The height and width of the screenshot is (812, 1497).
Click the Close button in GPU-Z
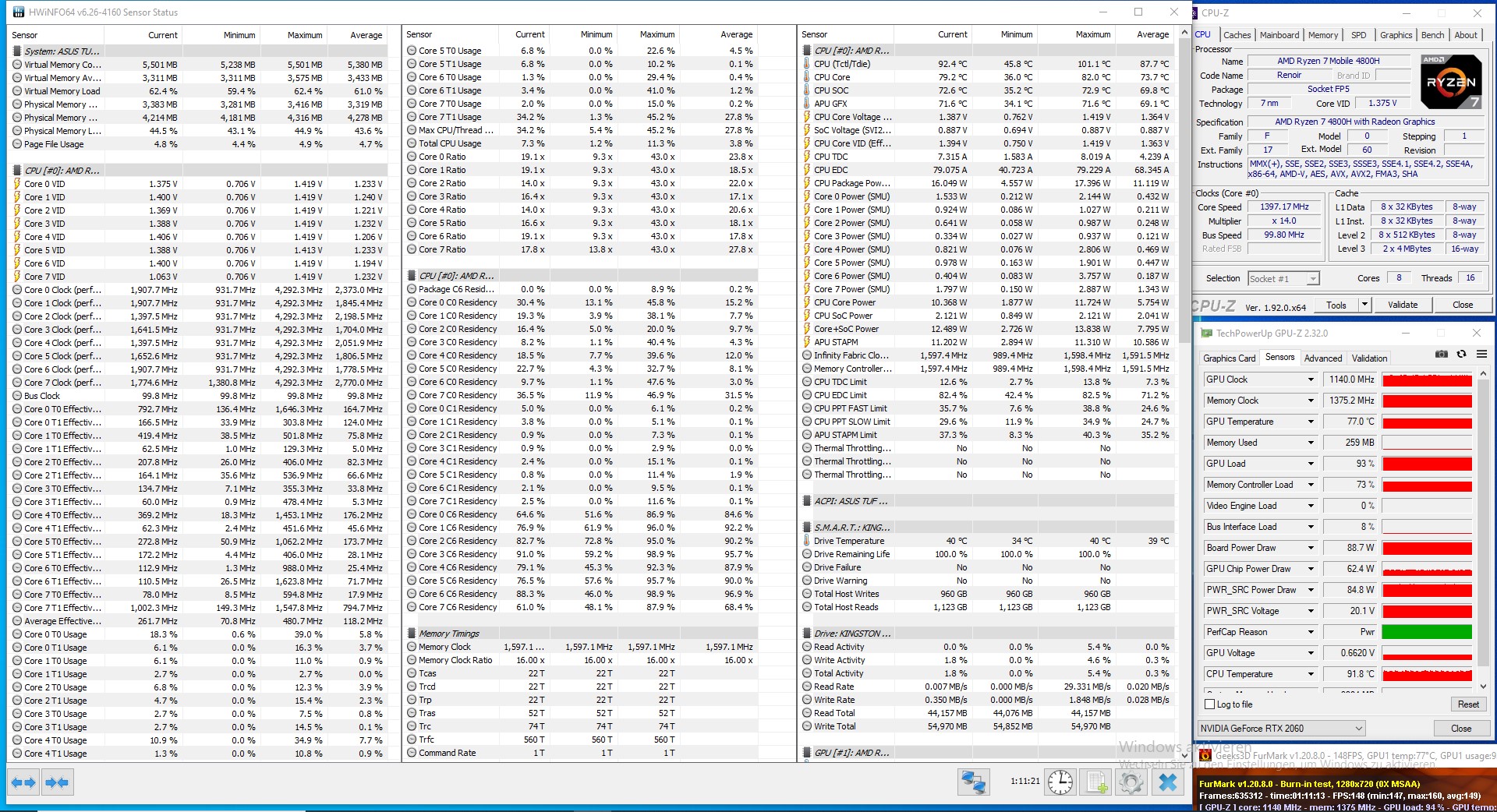[1461, 729]
